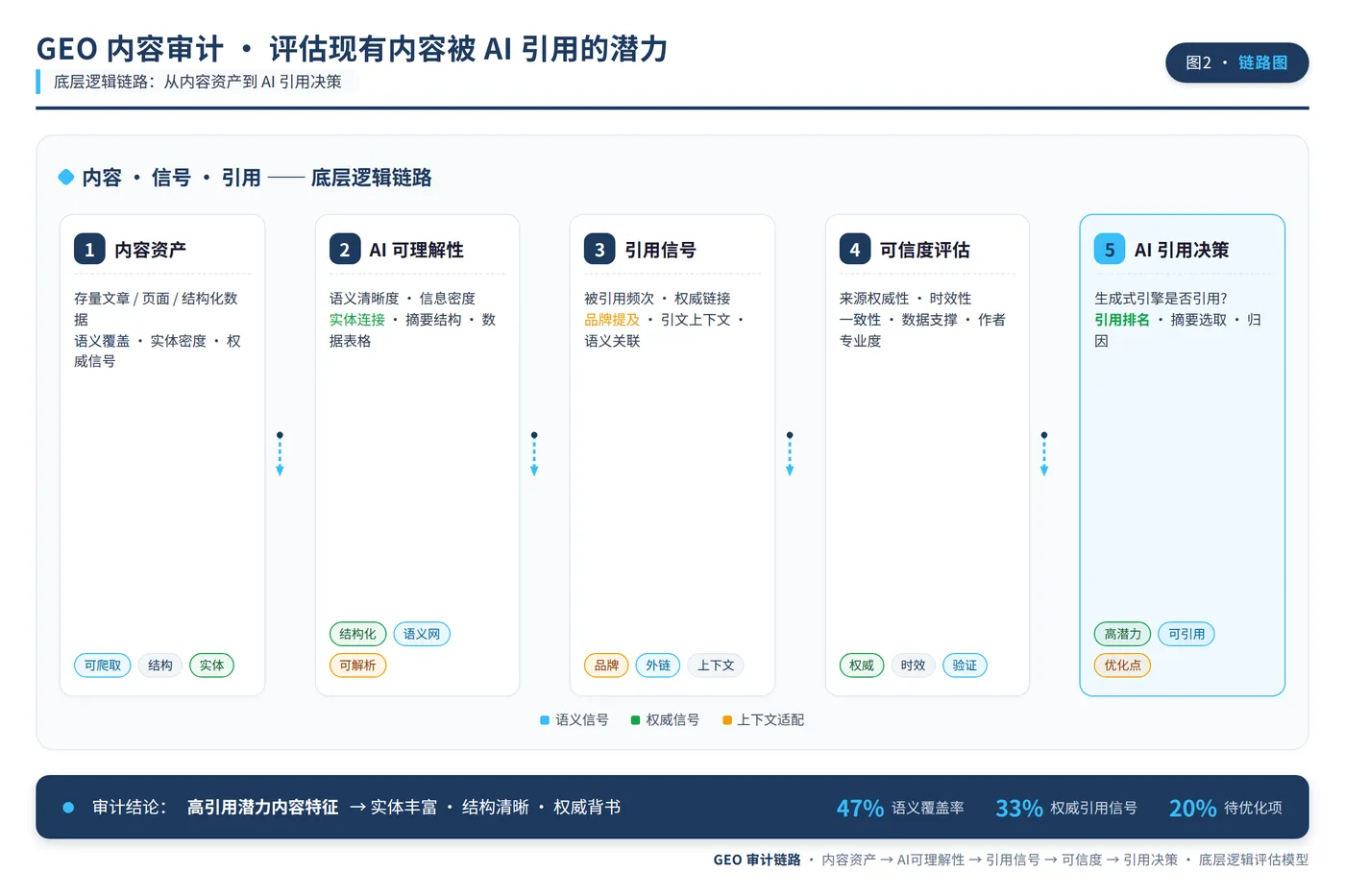Click 高引用潜力内容特征 in the conclusion bar
This screenshot has width=1345, height=896.
click(262, 808)
